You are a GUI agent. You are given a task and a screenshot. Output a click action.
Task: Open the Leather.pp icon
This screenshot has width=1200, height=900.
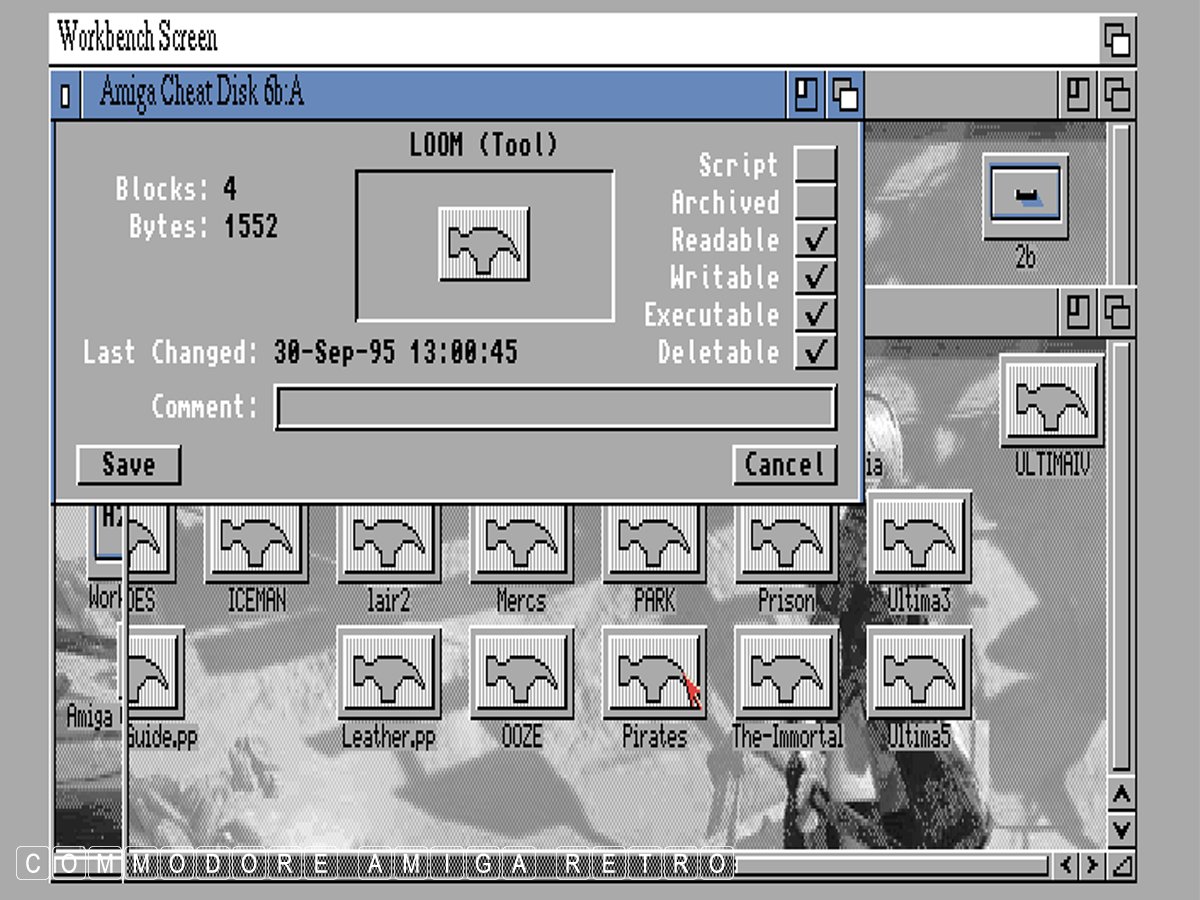pyautogui.click(x=389, y=672)
